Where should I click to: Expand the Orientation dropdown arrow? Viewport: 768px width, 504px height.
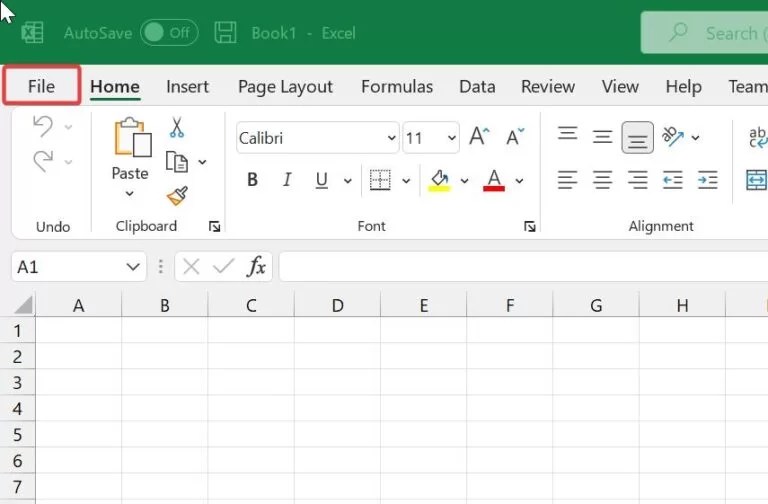[696, 138]
